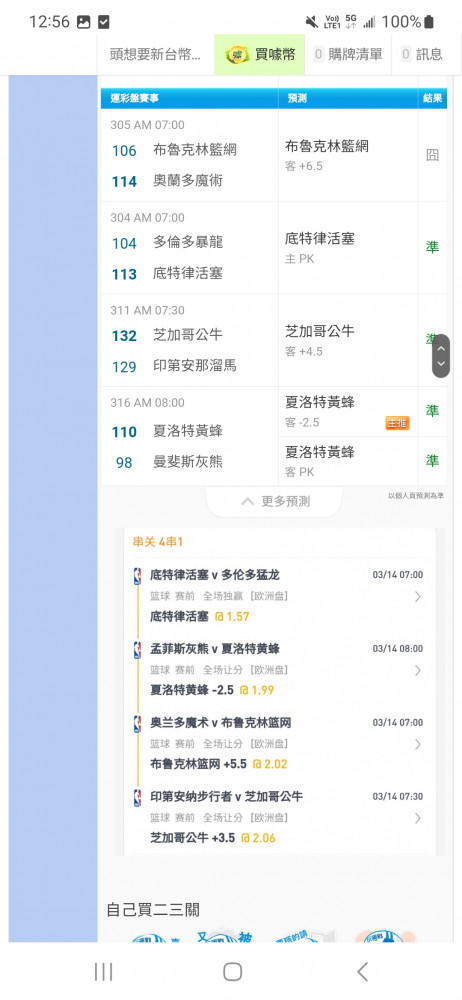Select team 印第安那溜馬

click(x=195, y=366)
